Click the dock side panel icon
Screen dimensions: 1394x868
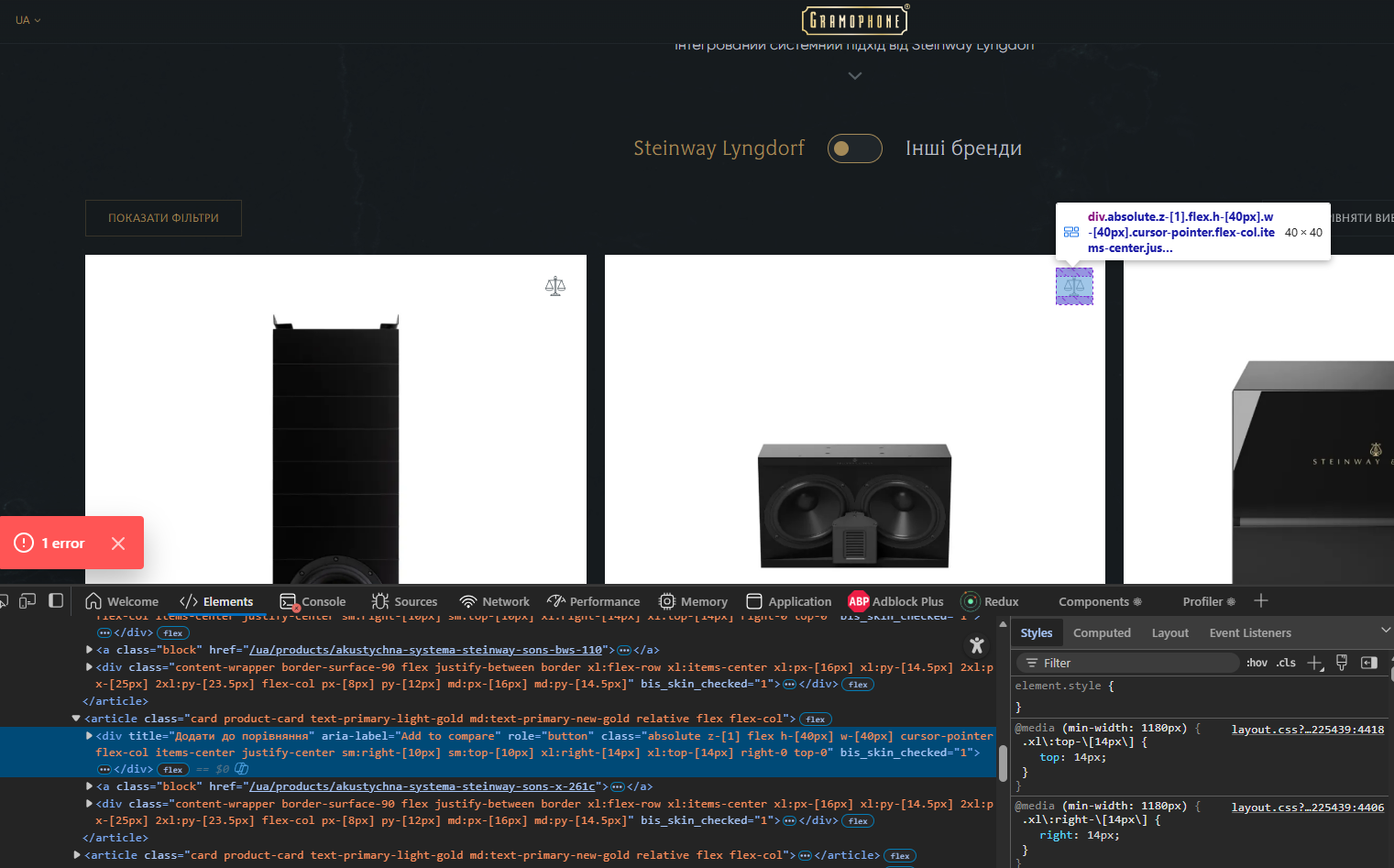click(x=56, y=600)
